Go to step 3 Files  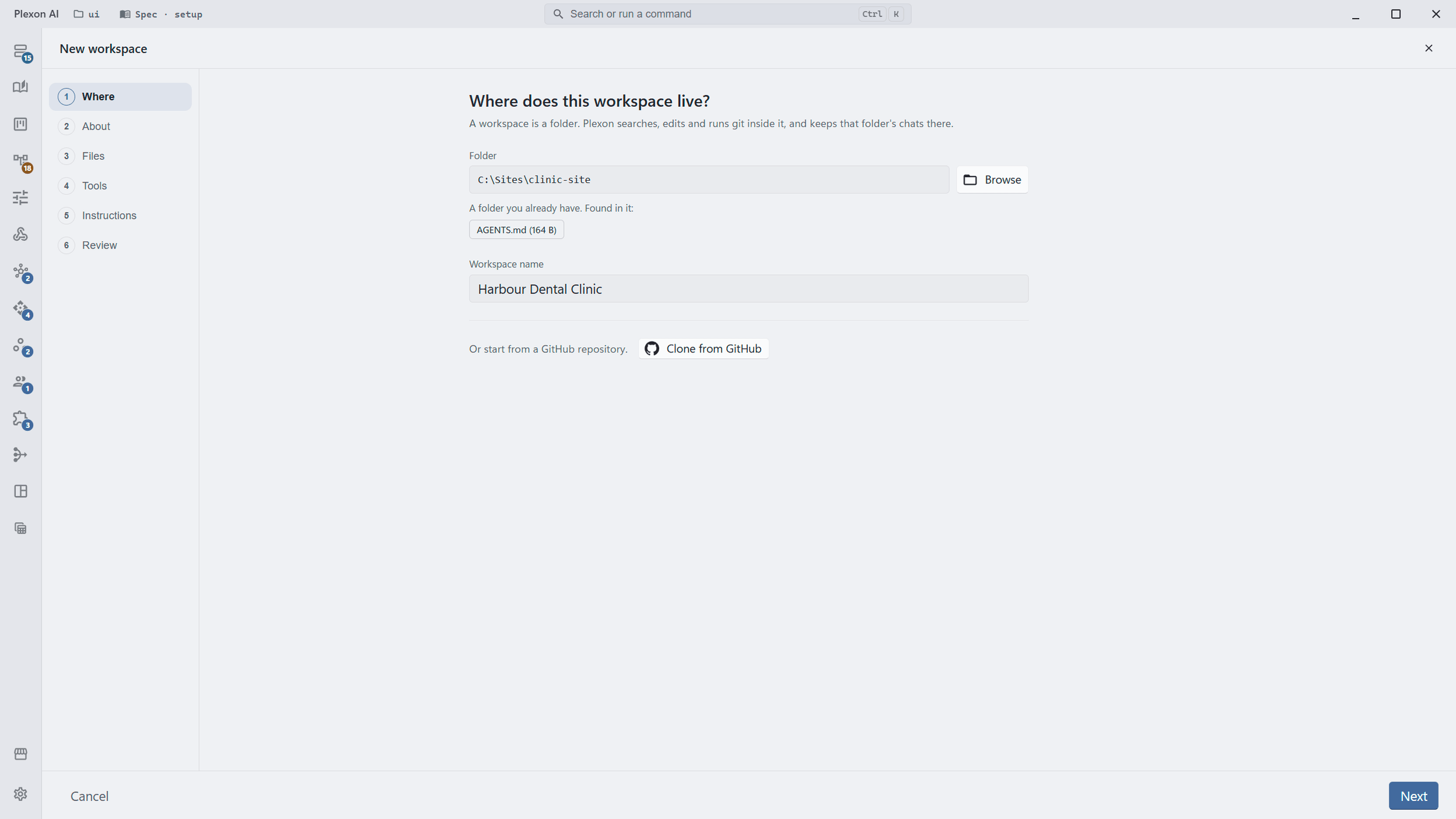(120, 156)
